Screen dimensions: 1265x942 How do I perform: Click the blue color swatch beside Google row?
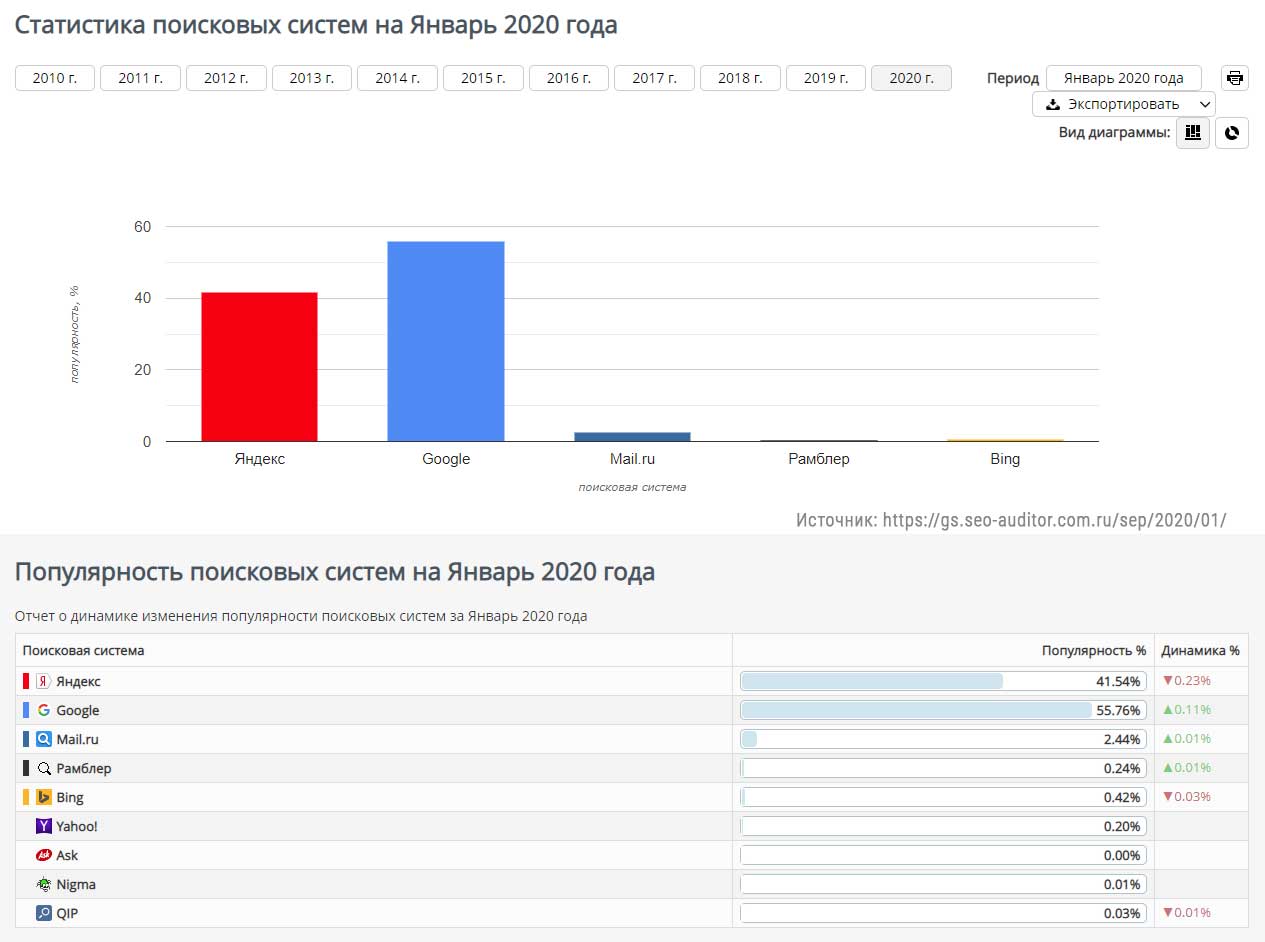26,710
